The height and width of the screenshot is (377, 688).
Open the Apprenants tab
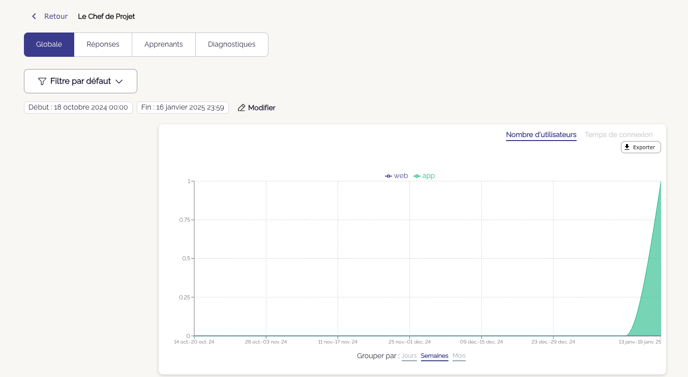tap(164, 44)
